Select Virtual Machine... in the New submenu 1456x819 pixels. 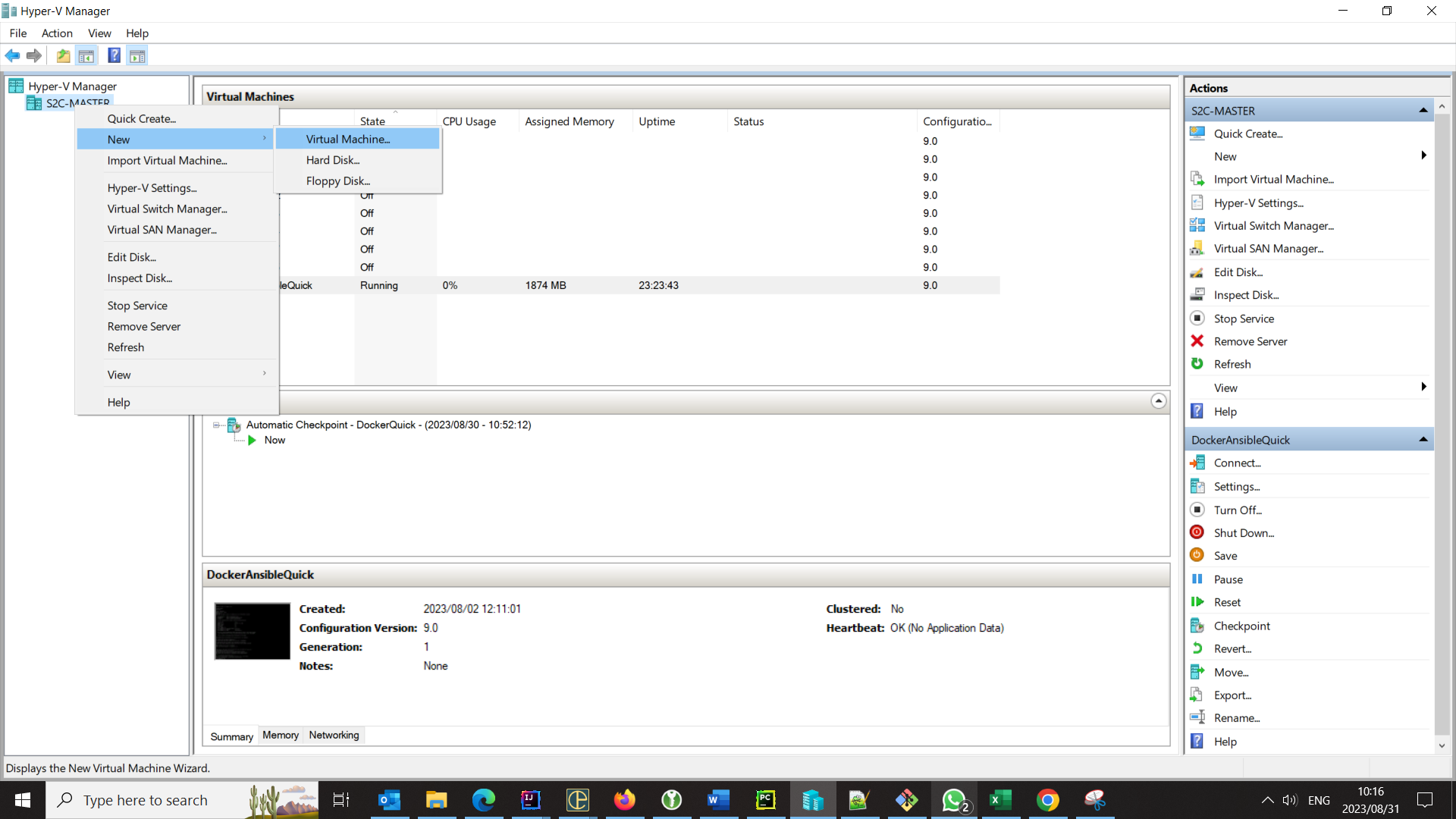[348, 139]
